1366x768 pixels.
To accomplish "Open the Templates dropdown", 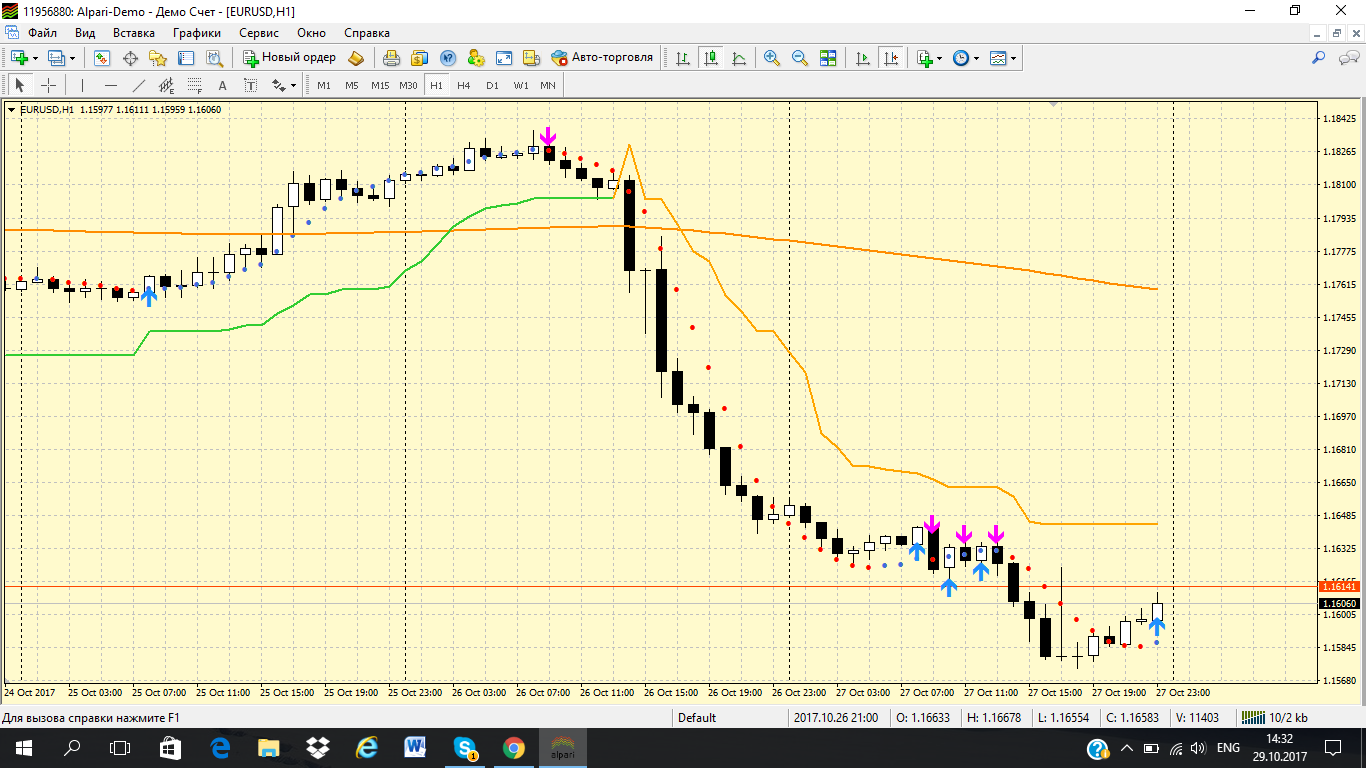I will 1002,58.
